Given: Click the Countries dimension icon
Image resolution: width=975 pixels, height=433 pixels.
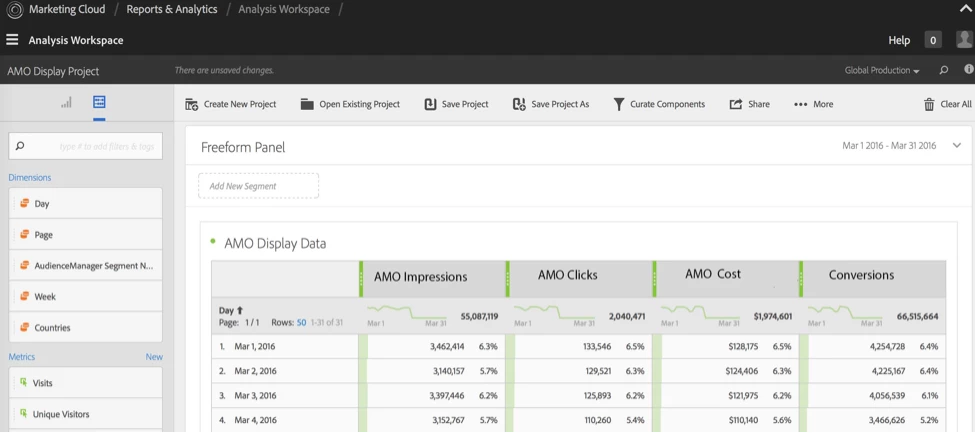Looking at the screenshot, I should (25, 327).
